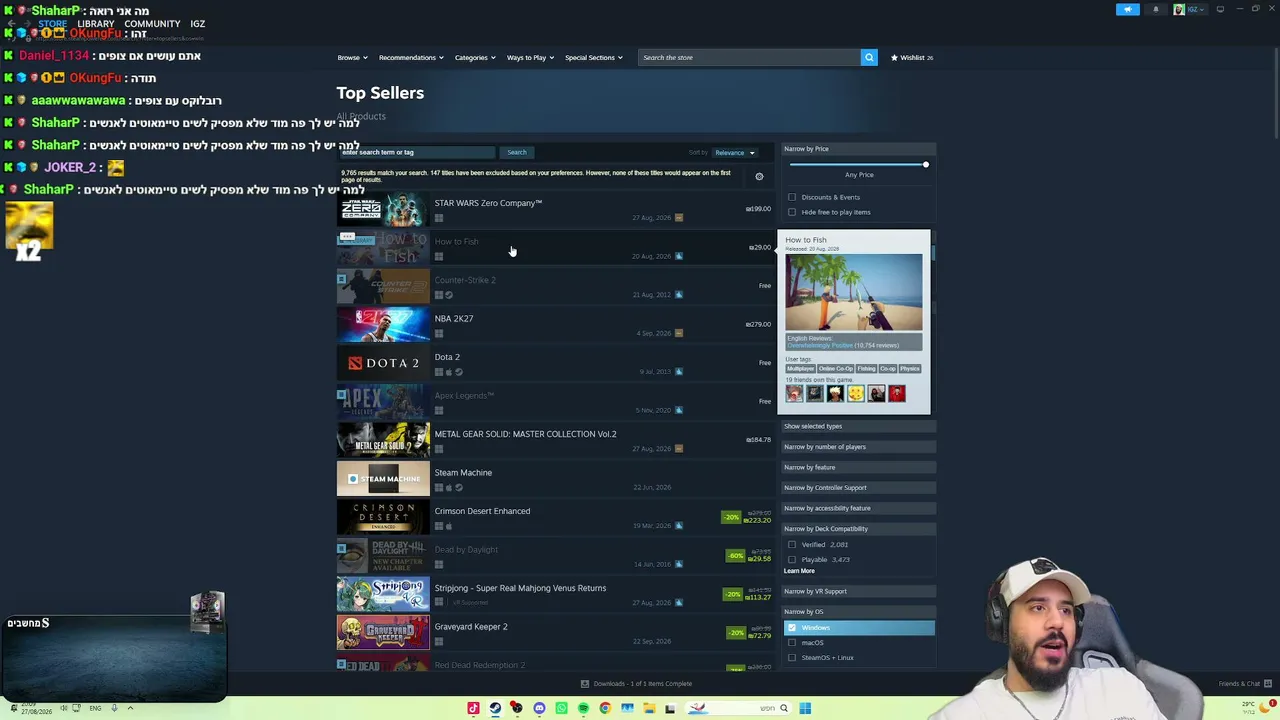Open the Categories dropdown menu
The width and height of the screenshot is (1280, 720).
pos(475,58)
